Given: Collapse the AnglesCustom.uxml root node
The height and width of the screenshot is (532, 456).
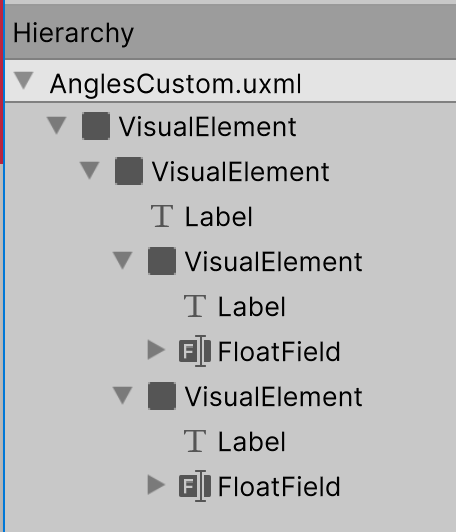Looking at the screenshot, I should pyautogui.click(x=24, y=81).
